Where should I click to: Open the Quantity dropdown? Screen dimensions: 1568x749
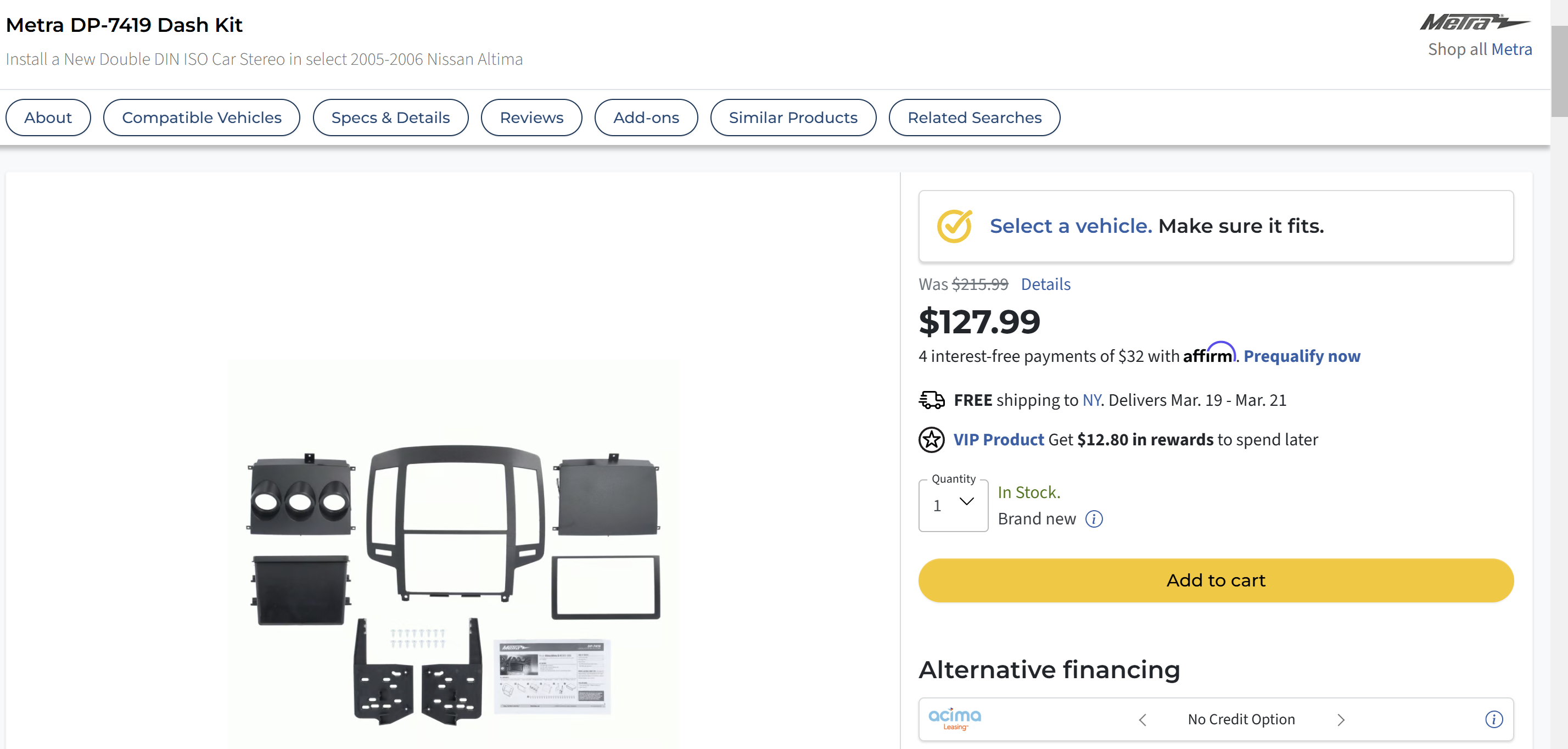(953, 505)
